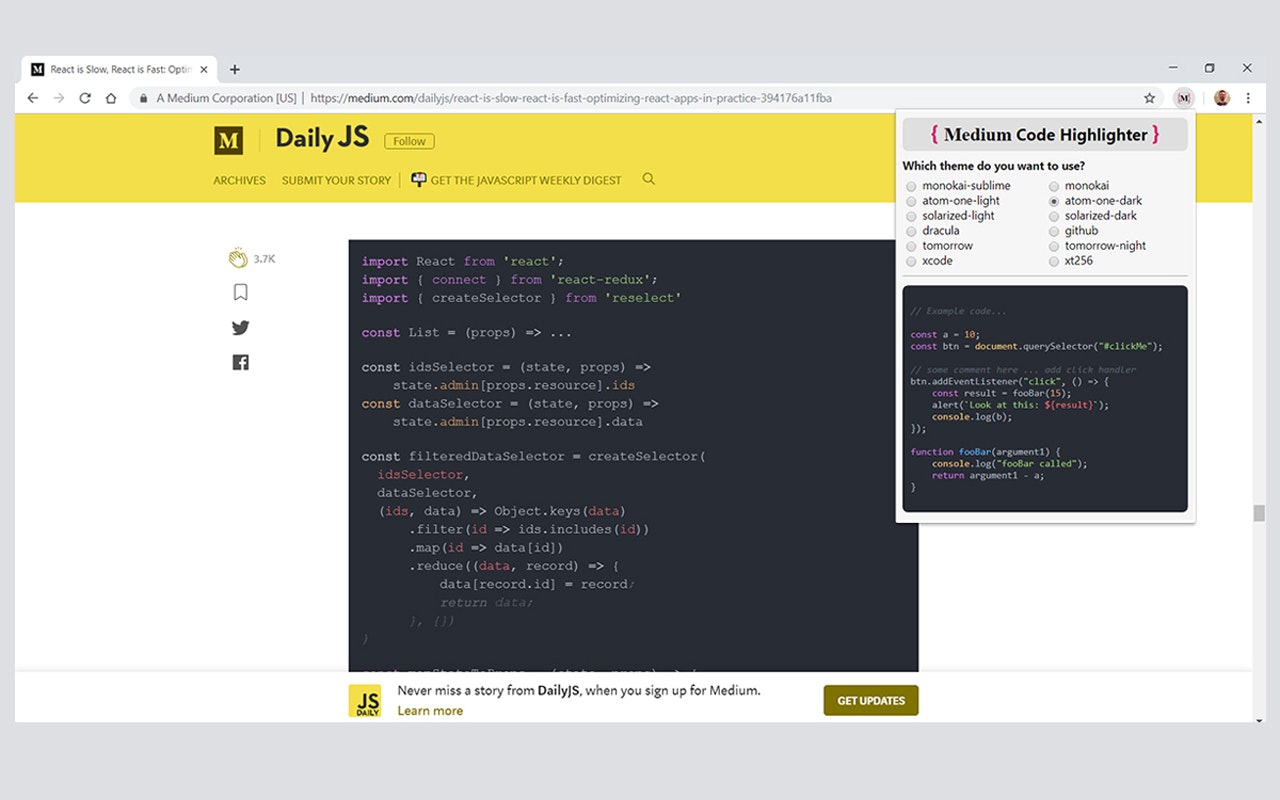1280x800 pixels.
Task: Open the ARCHIVES menu item
Action: [239, 180]
